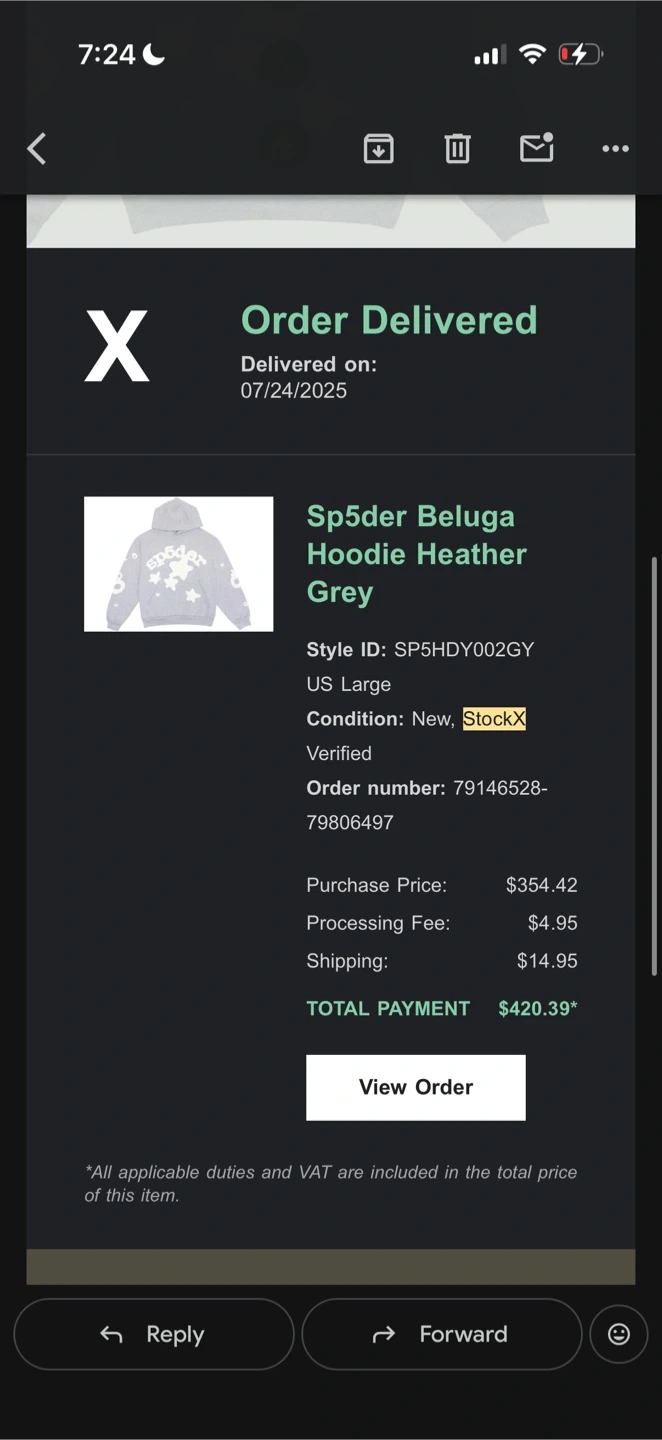The image size is (662, 1440).
Task: Mark email as unread
Action: tap(537, 148)
